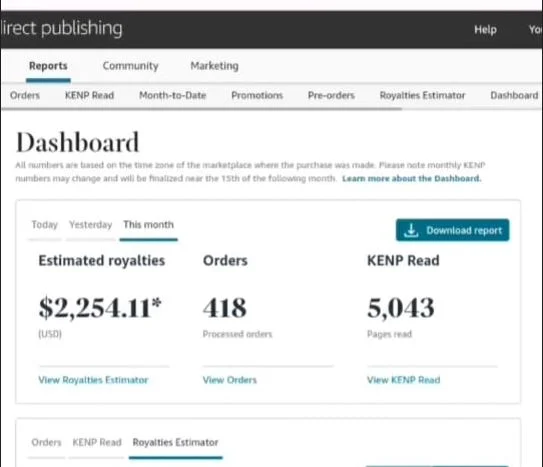Open the Pre-orders report
Screen dimensions: 543x467
tap(331, 95)
